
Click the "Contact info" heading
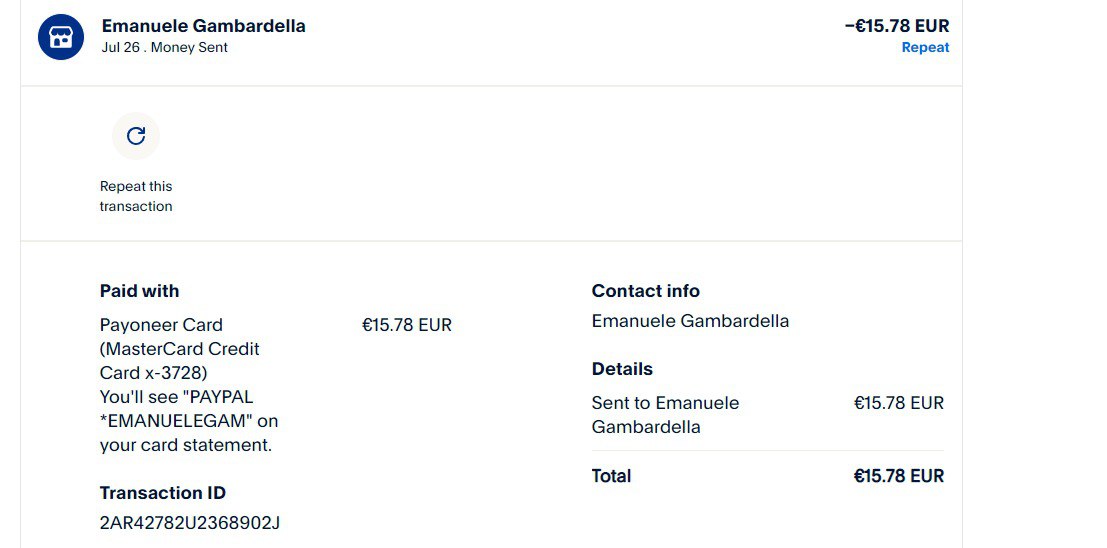click(x=645, y=291)
